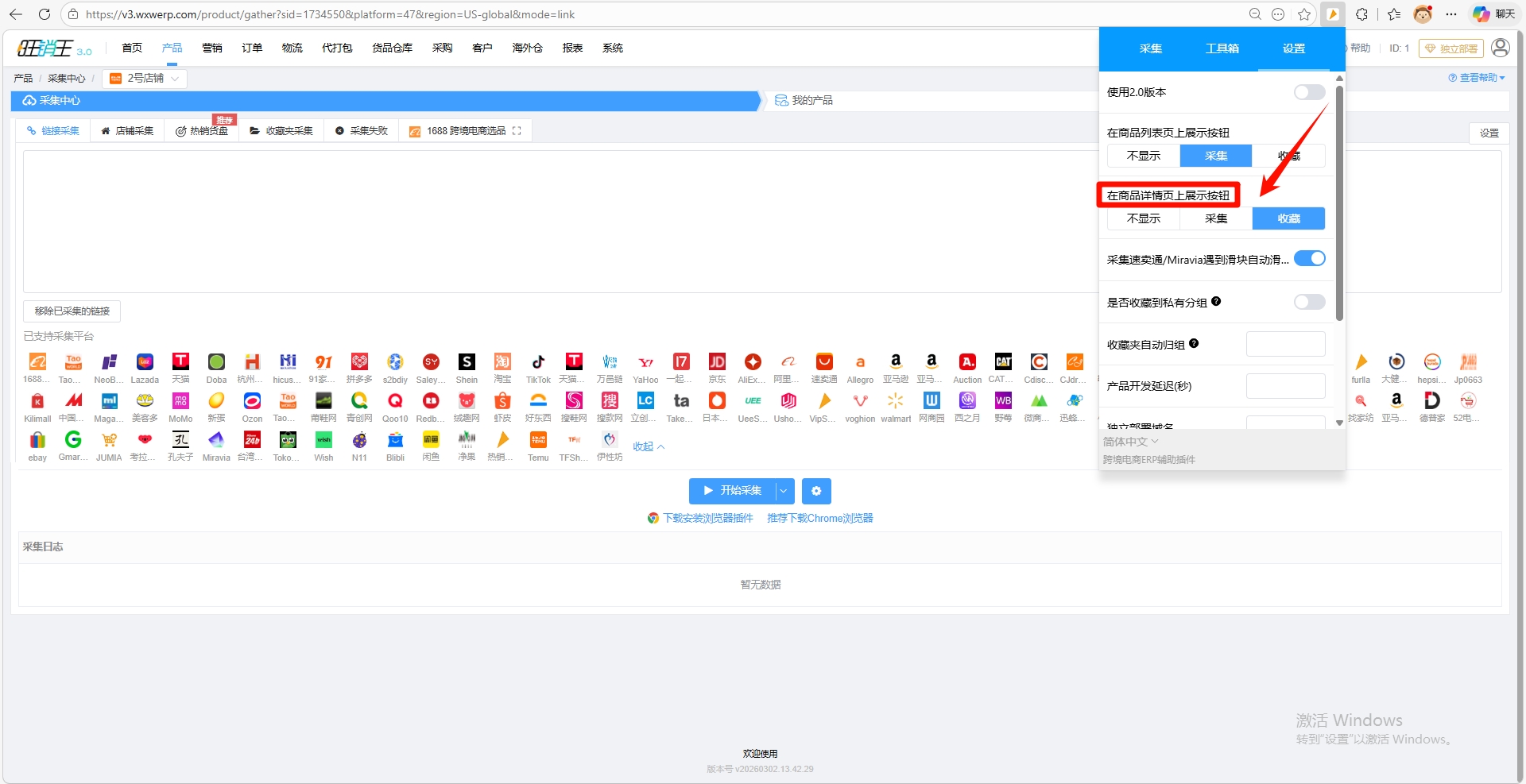Click the browser favorites star icon
Image resolution: width=1526 pixels, height=784 pixels.
pos(1304,14)
